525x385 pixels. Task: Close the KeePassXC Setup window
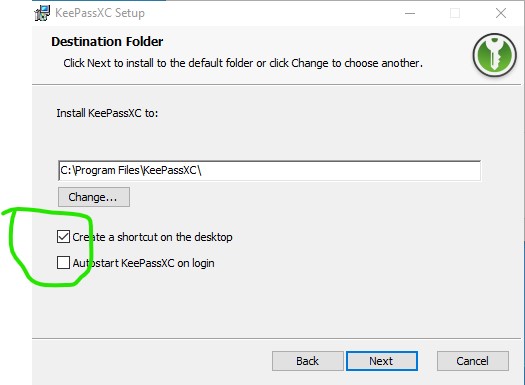pyautogui.click(x=501, y=13)
